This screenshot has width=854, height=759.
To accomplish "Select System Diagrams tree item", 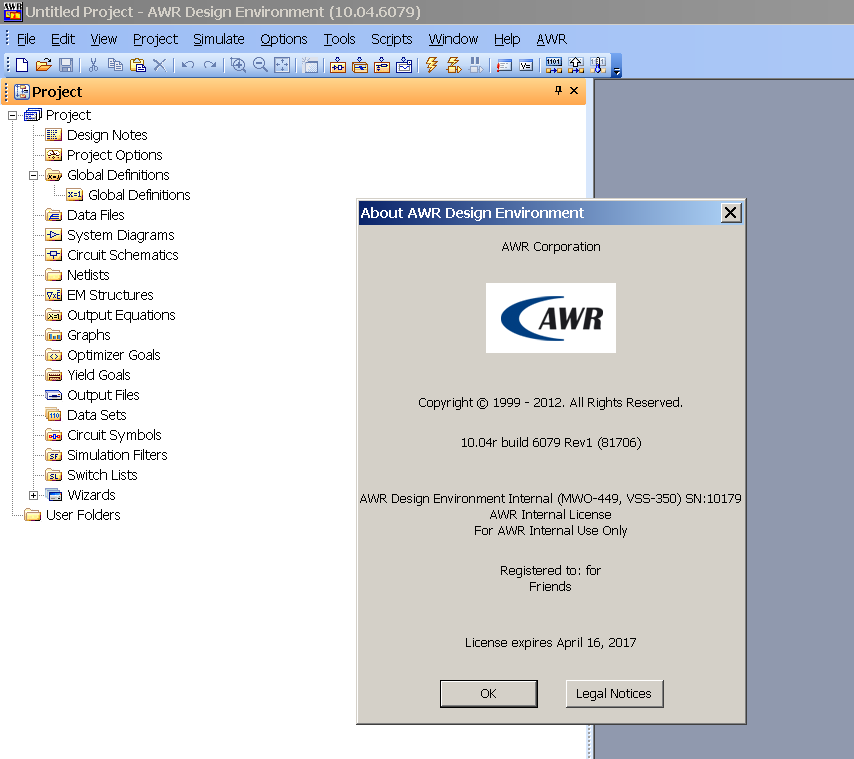I will [x=120, y=235].
